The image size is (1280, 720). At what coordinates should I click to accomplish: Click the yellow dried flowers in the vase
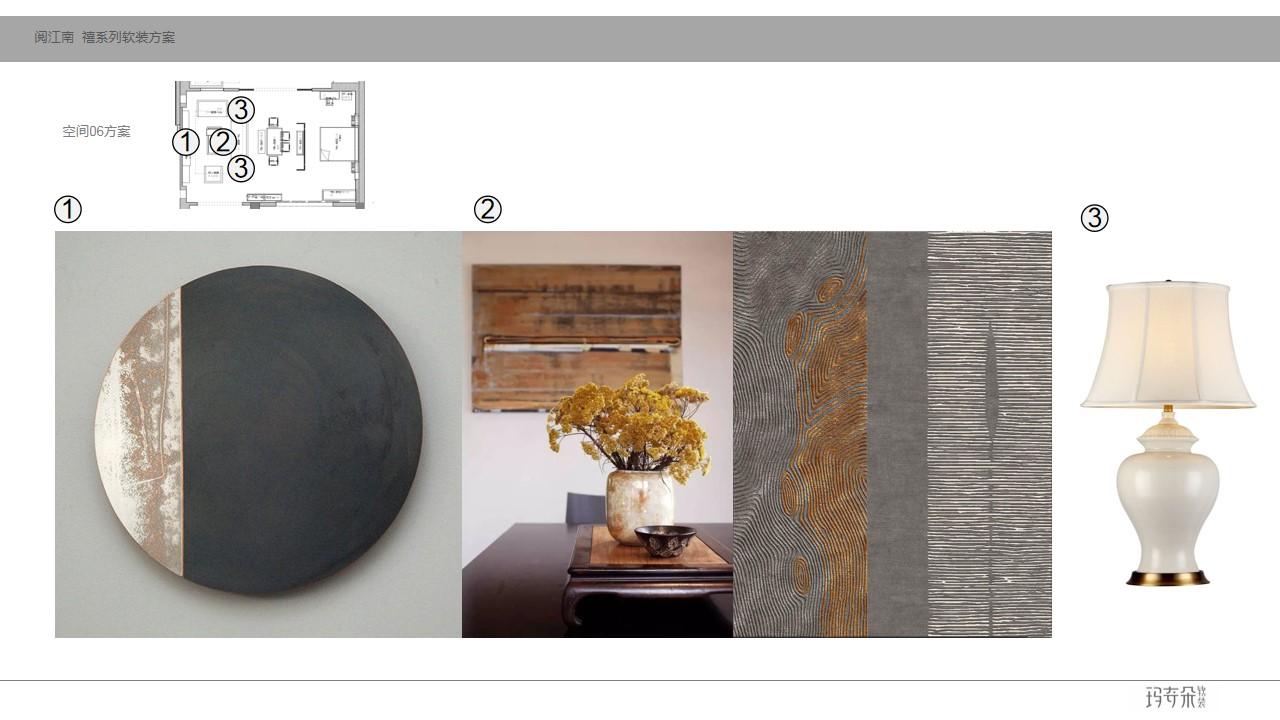click(x=630, y=424)
